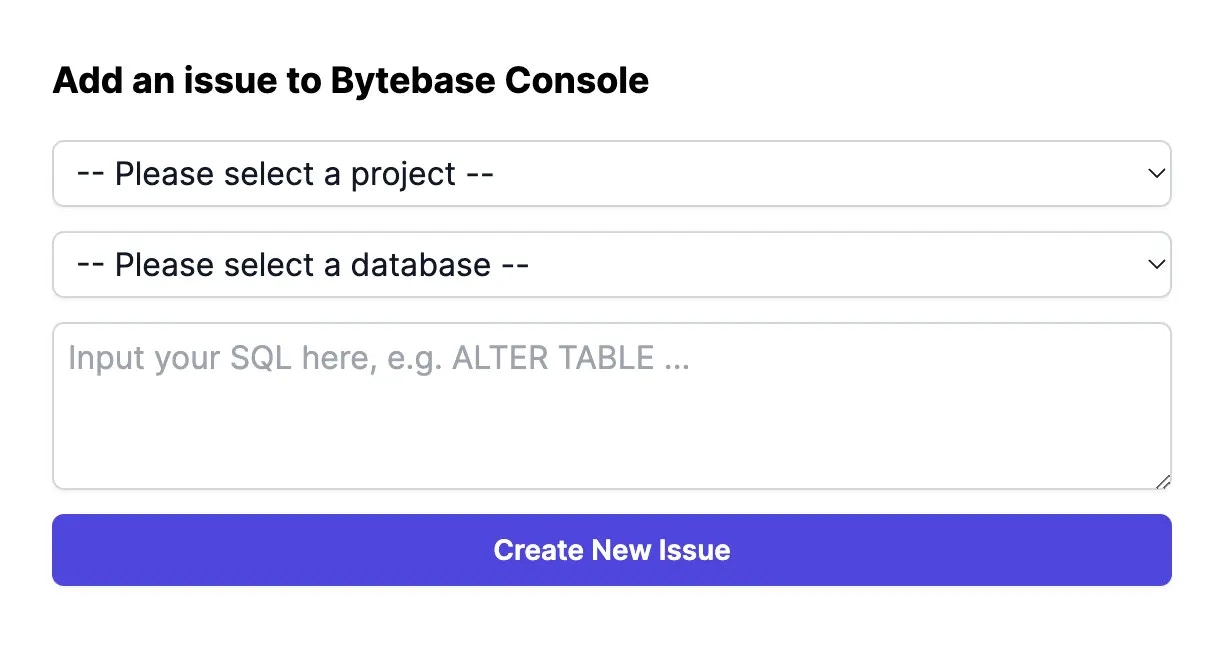Screen dimensions: 1214x664
Task: Click the 'ALTER TABLE' example placeholder text
Action: (x=553, y=358)
